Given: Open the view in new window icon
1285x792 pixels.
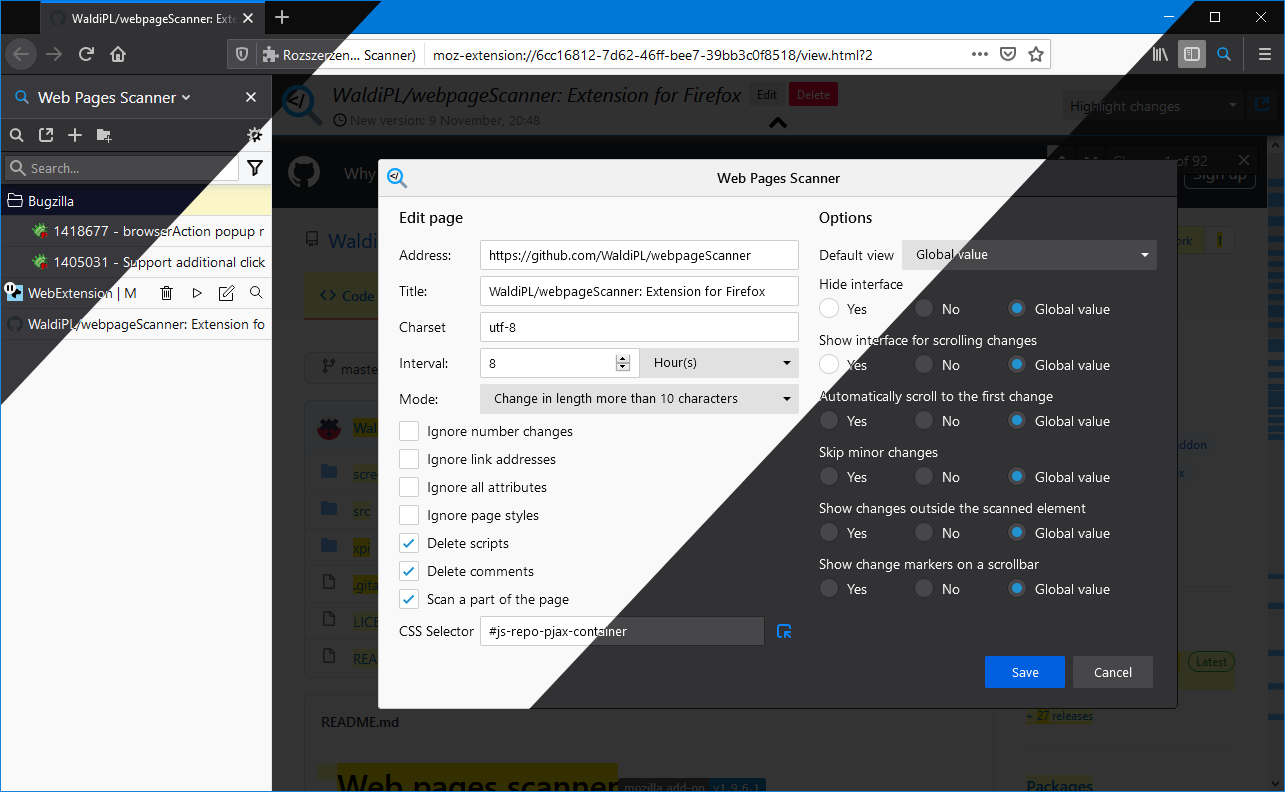Looking at the screenshot, I should pyautogui.click(x=1262, y=104).
